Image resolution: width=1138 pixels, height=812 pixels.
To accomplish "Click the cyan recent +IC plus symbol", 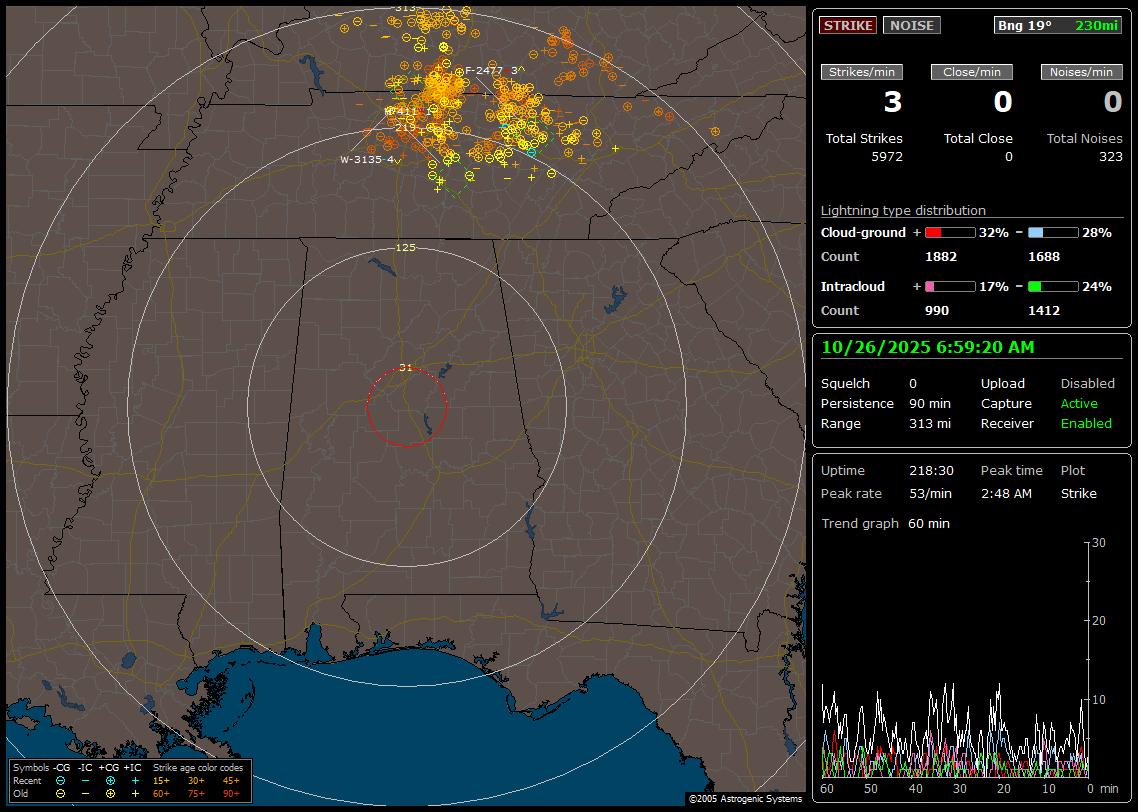I will (x=135, y=780).
